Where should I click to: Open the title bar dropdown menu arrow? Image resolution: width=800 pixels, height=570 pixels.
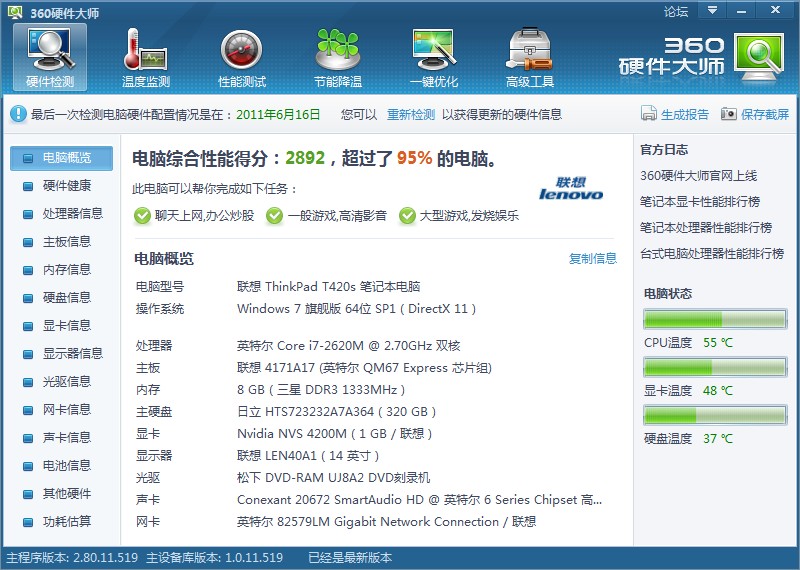click(x=712, y=10)
